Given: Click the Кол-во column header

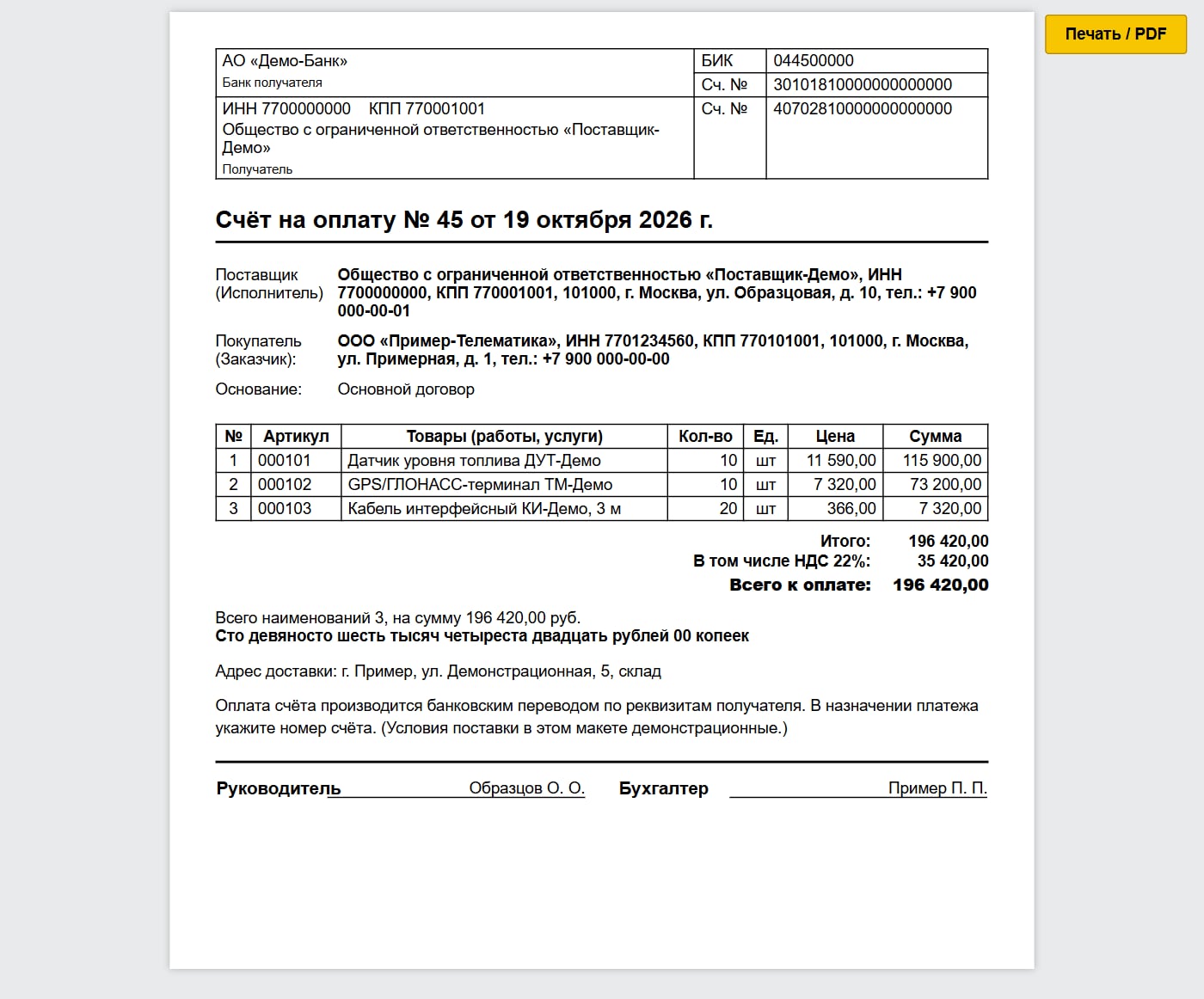Looking at the screenshot, I should point(705,437).
